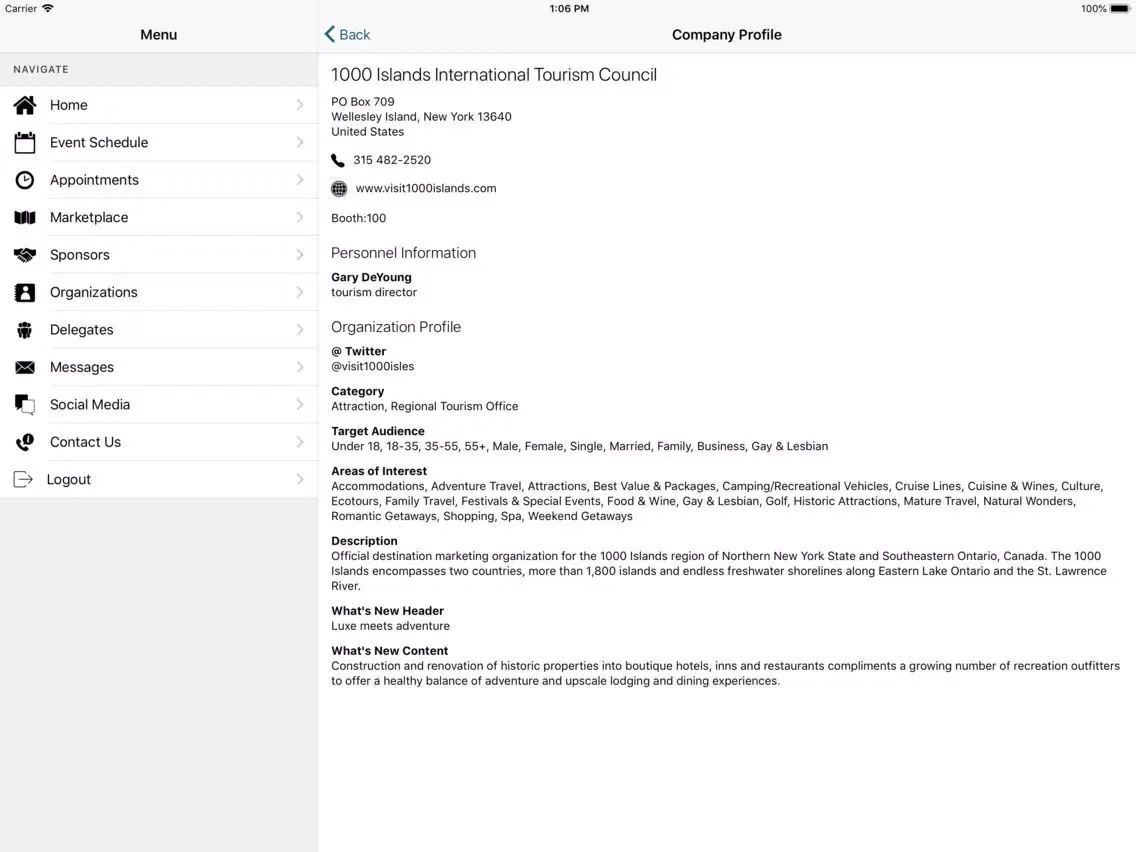The image size is (1136, 852).
Task: Click the Social Media chat icon
Action: [25, 405]
